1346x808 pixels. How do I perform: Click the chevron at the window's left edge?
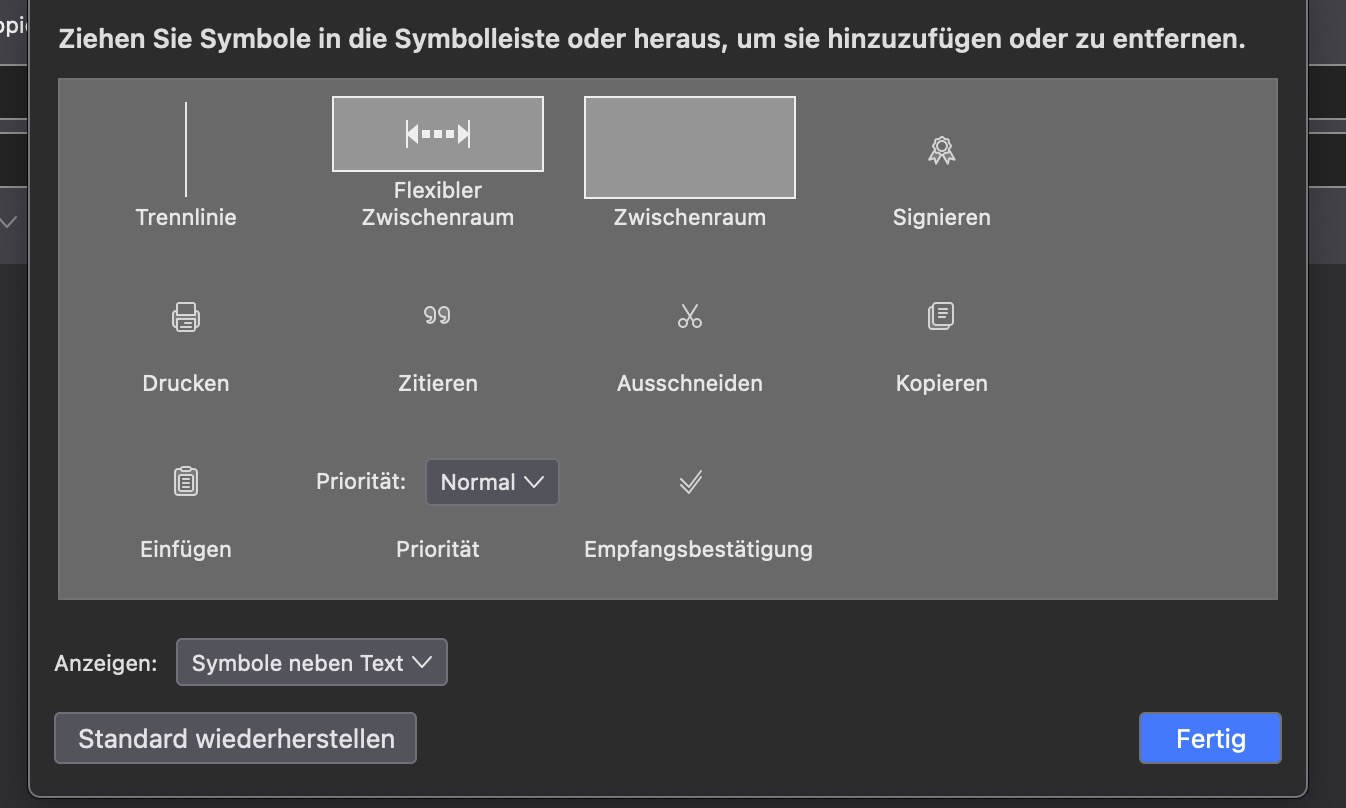coord(8,222)
